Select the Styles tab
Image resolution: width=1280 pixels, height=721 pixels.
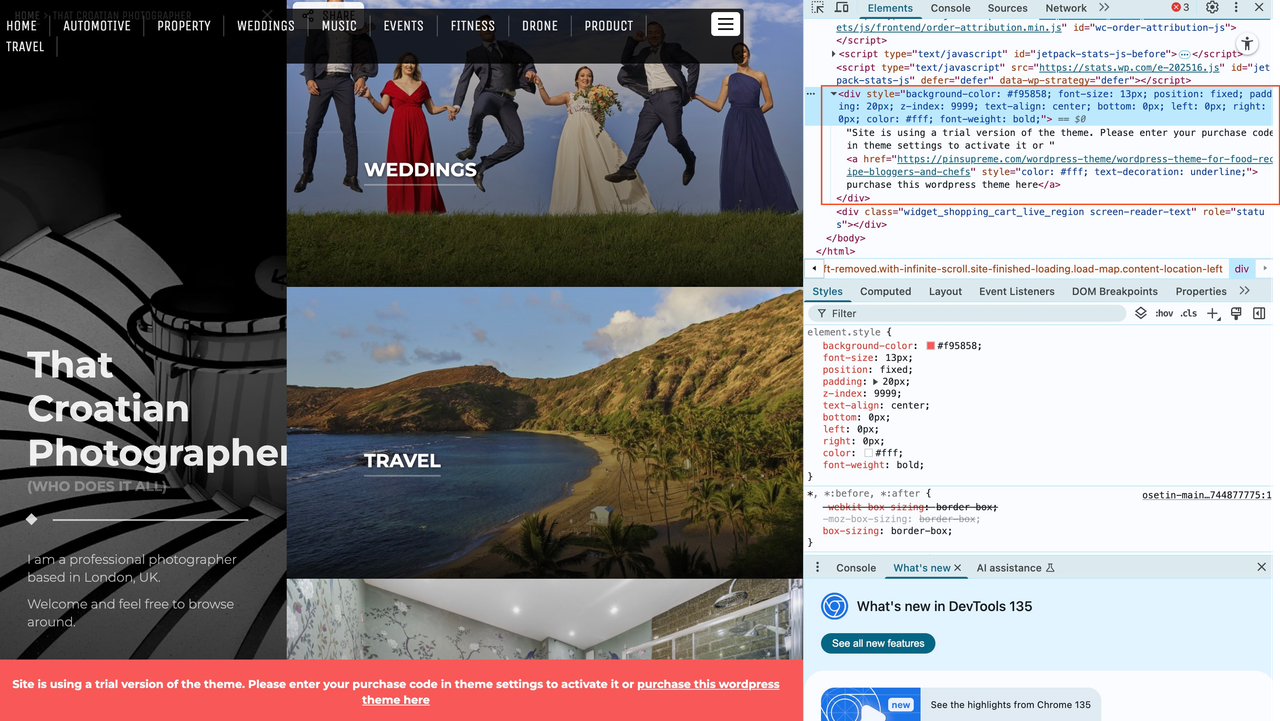(x=827, y=291)
